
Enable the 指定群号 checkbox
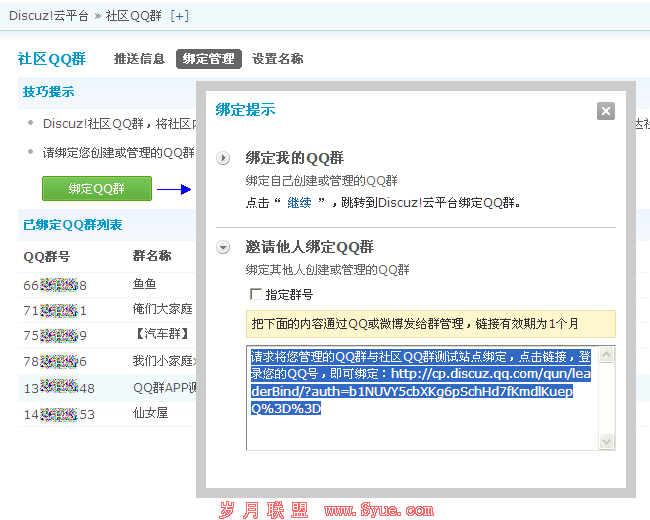pyautogui.click(x=256, y=294)
